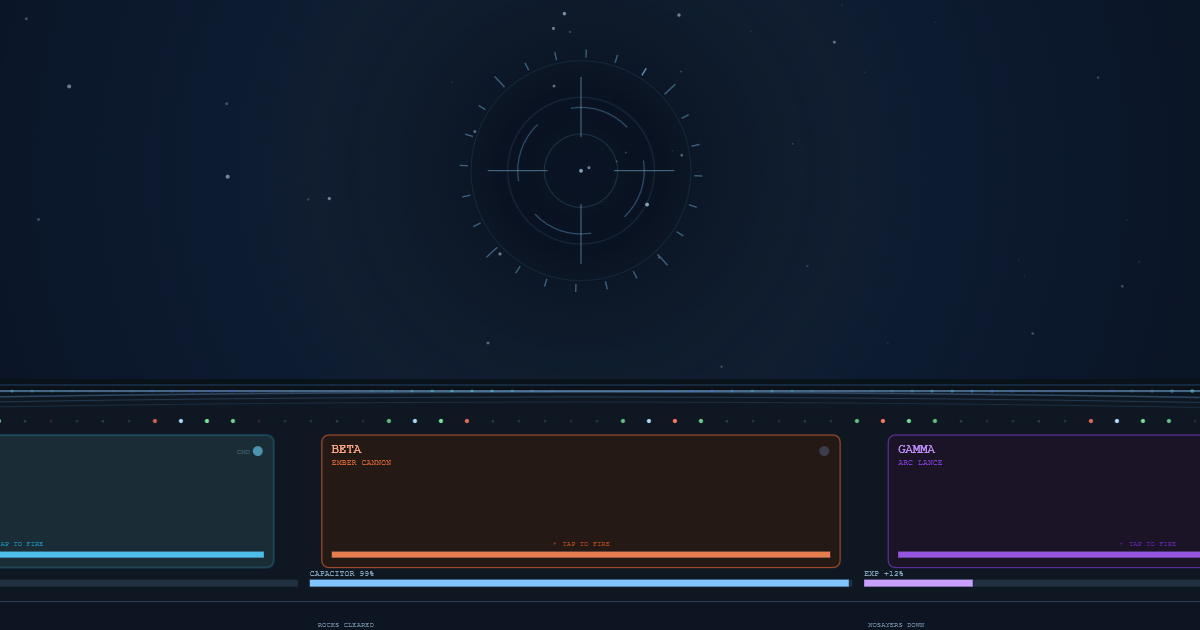1200x630 pixels.
Task: Click the orange charge bar in Beta card
Action: [x=581, y=554]
